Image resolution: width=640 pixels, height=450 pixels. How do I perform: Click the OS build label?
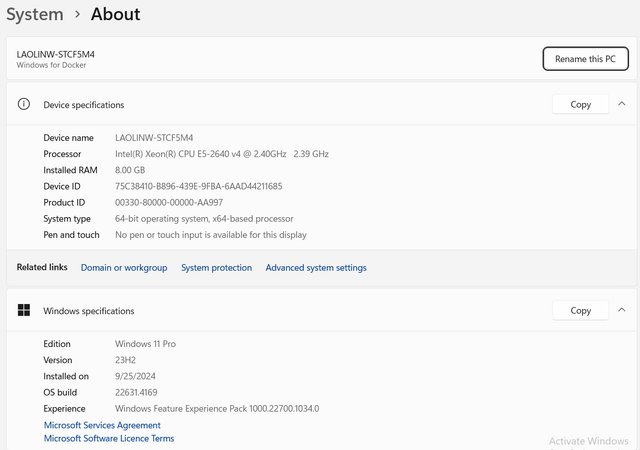[60, 392]
